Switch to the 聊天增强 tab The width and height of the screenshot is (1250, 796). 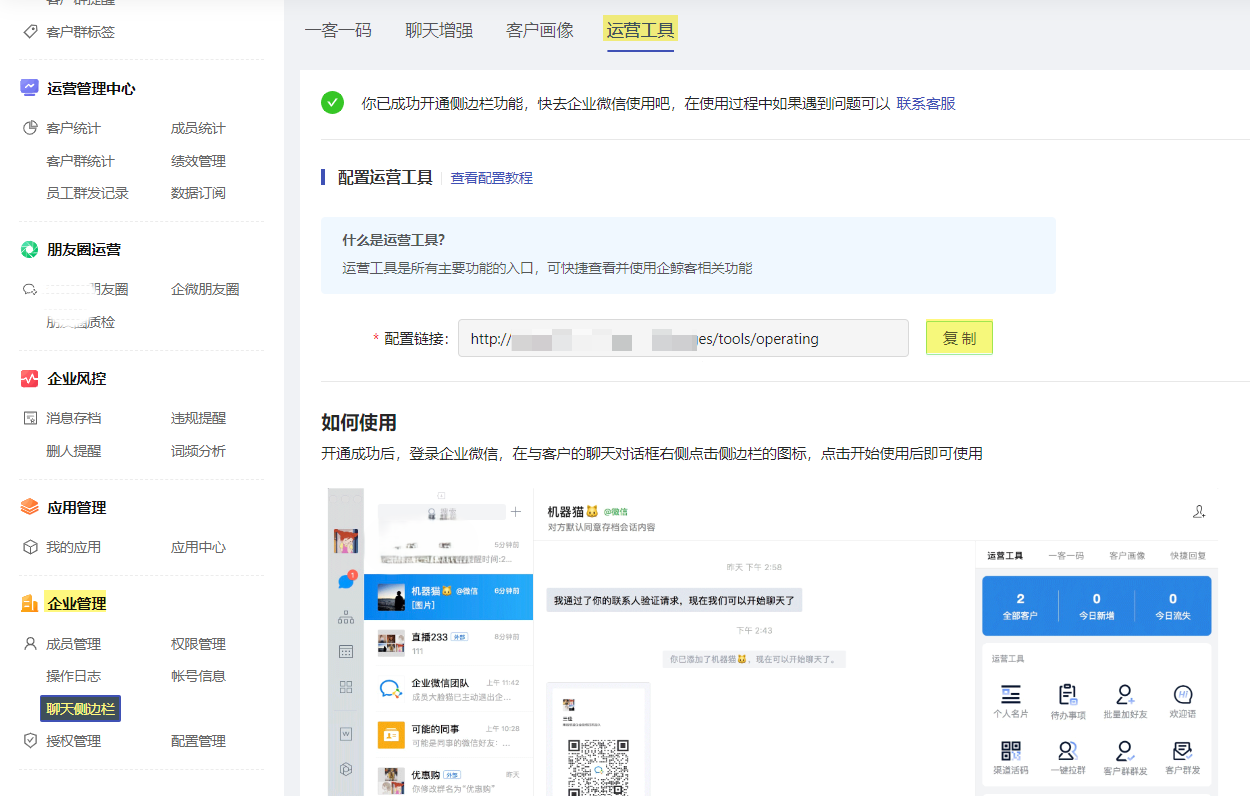pyautogui.click(x=439, y=30)
